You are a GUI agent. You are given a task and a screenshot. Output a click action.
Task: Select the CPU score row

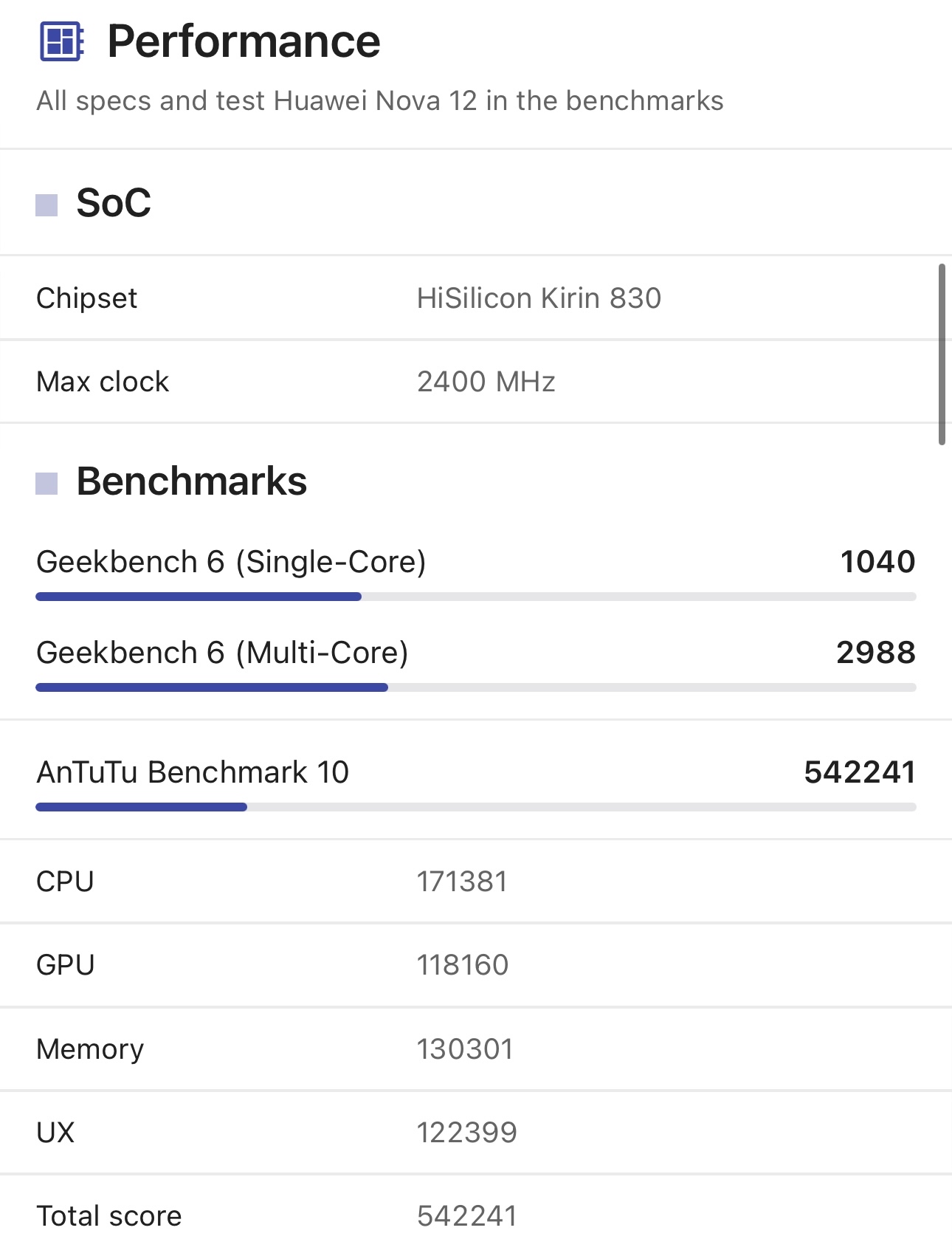click(x=476, y=882)
